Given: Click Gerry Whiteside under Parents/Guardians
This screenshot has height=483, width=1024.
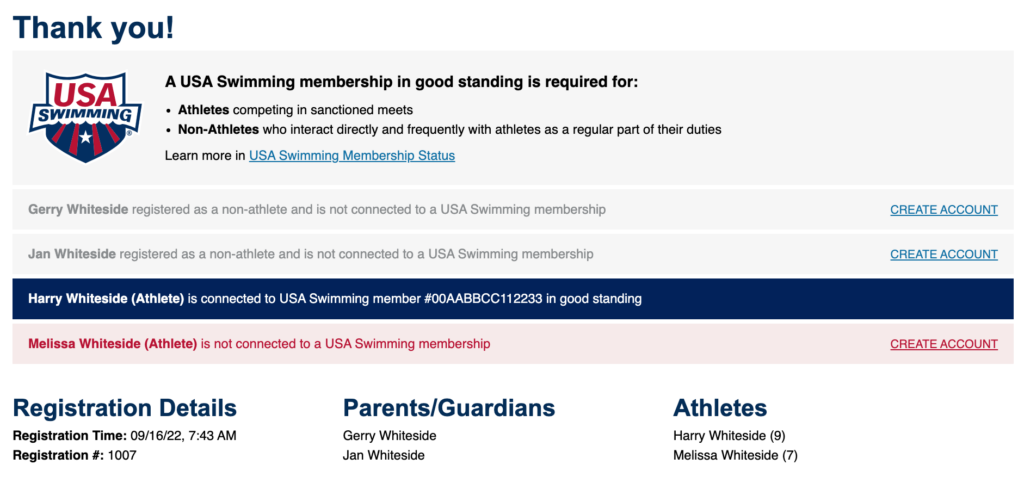Looking at the screenshot, I should (389, 436).
